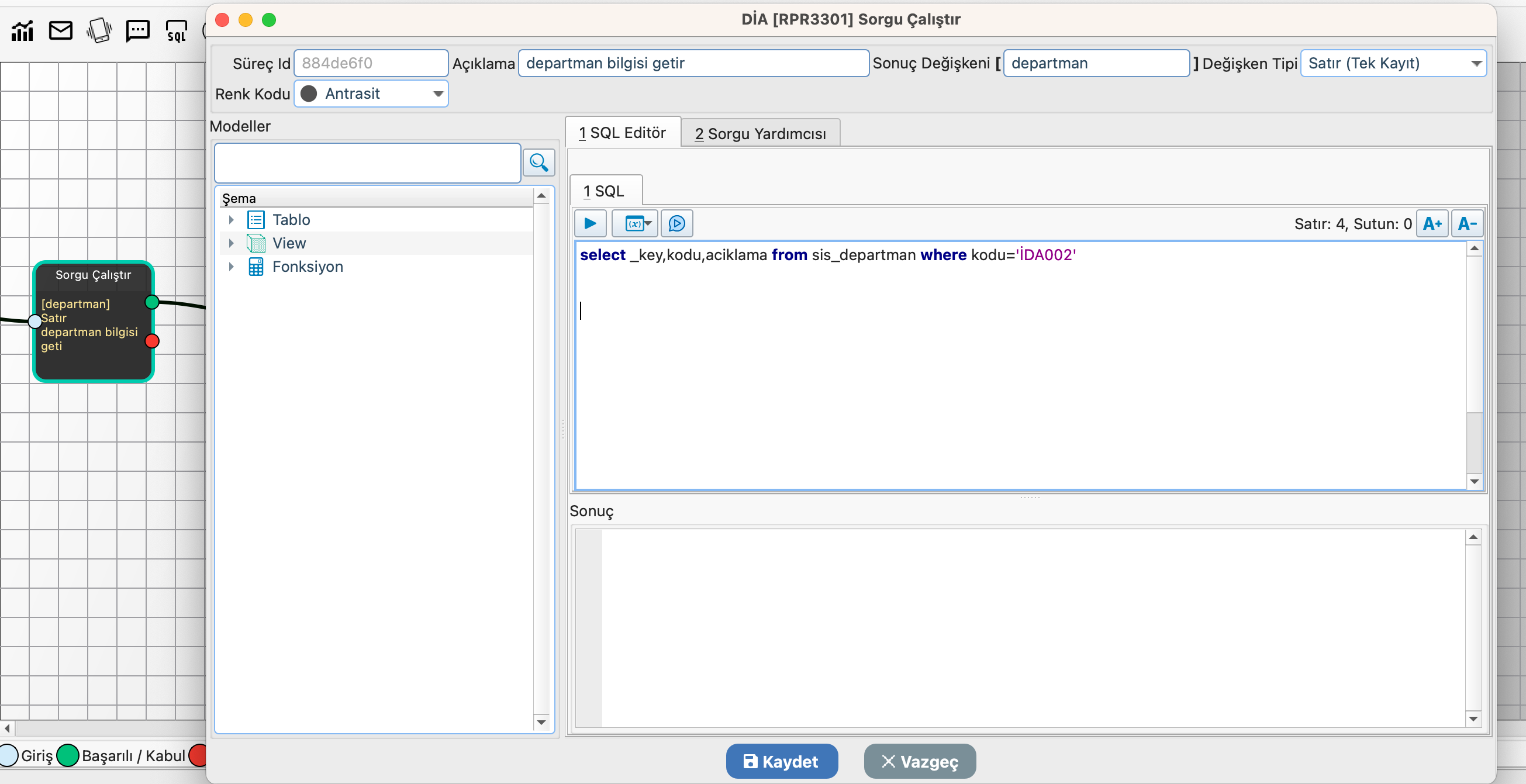Select the 1 SQL inner tab

point(604,191)
